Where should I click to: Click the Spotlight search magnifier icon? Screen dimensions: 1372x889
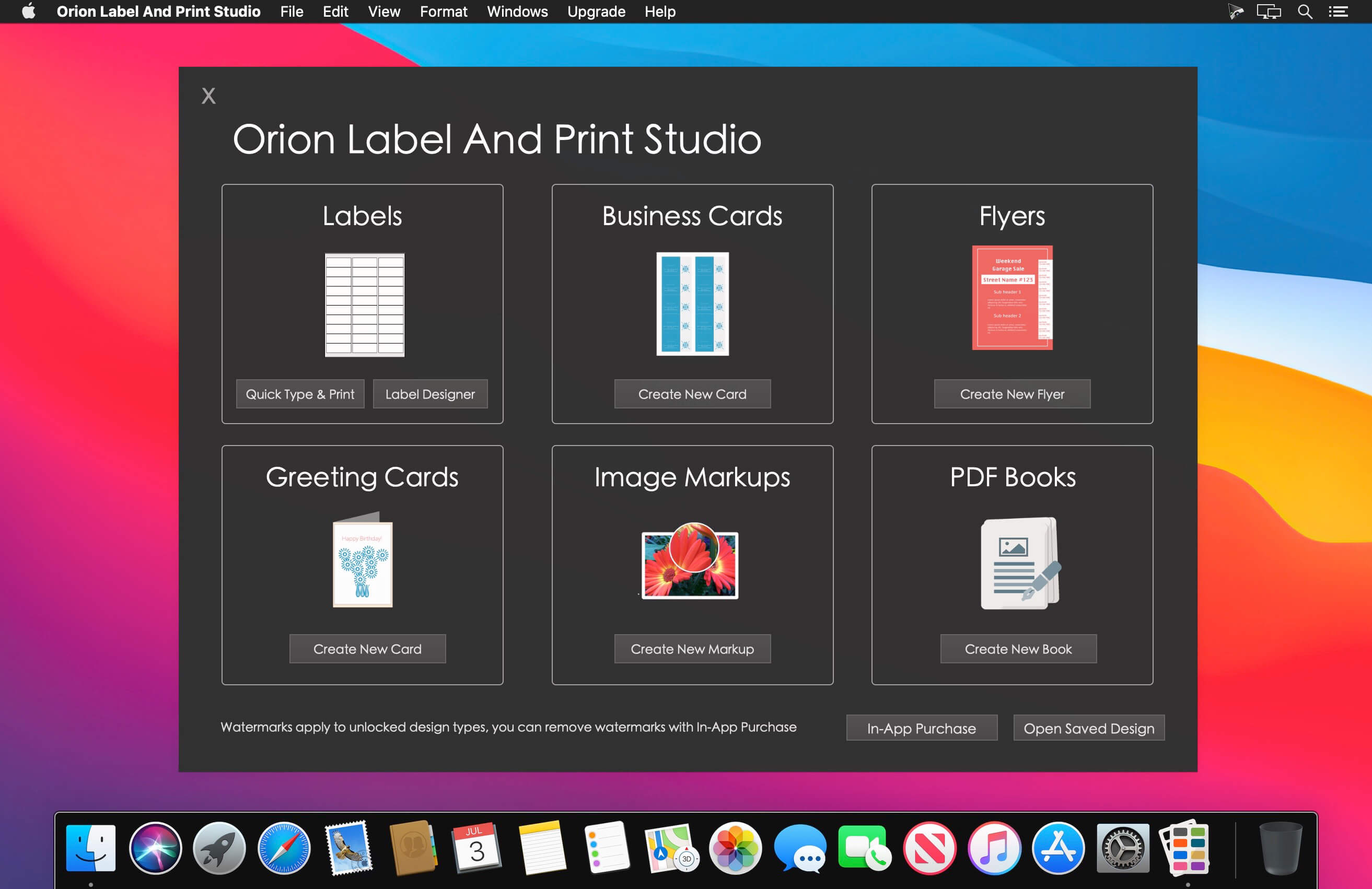point(1305,11)
